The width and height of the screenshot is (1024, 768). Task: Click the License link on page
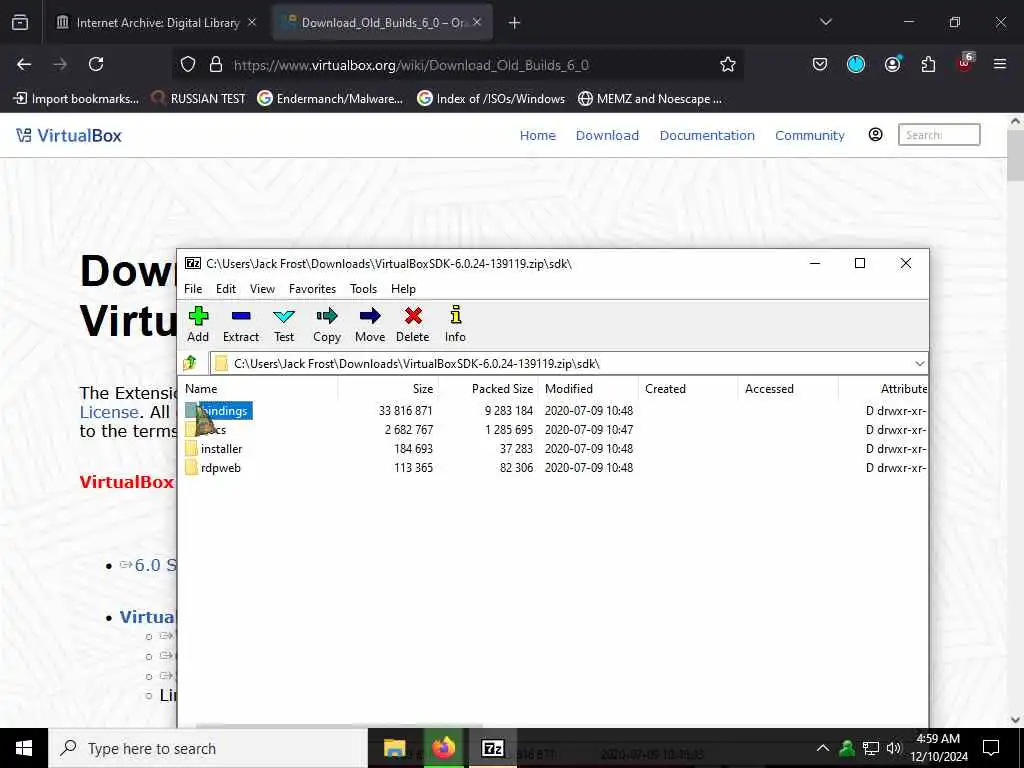[x=108, y=412]
